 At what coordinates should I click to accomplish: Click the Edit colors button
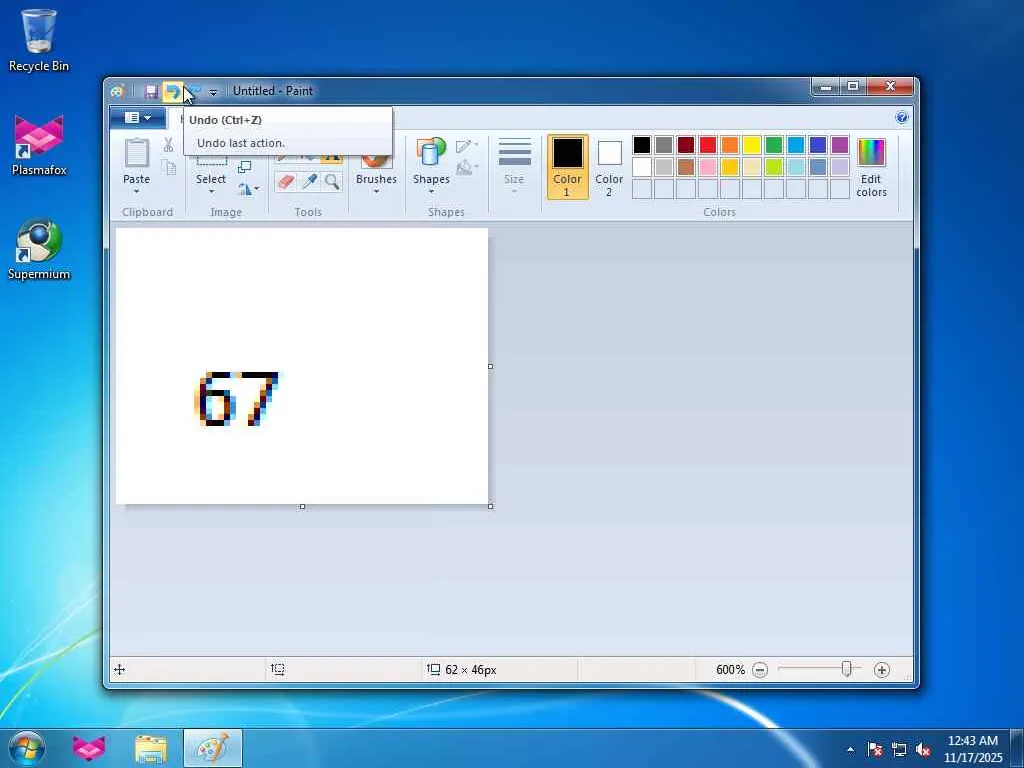click(x=871, y=167)
